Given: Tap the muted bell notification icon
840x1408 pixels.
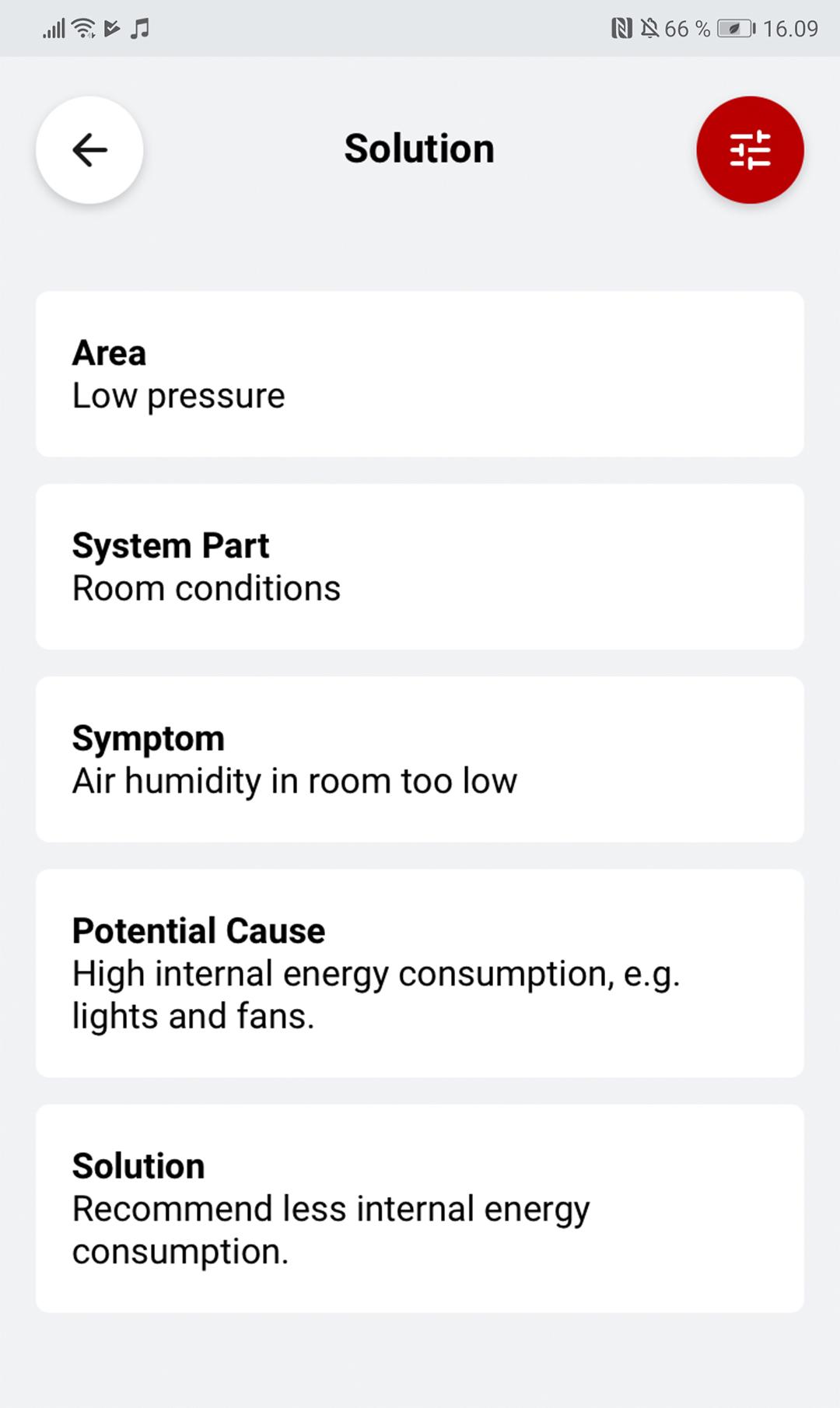Looking at the screenshot, I should pyautogui.click(x=649, y=29).
